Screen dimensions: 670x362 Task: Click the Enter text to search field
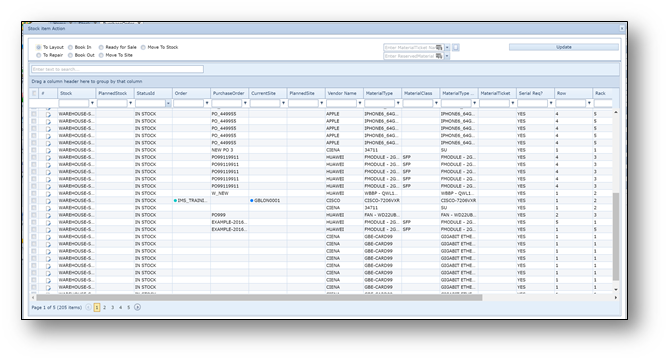click(x=118, y=69)
